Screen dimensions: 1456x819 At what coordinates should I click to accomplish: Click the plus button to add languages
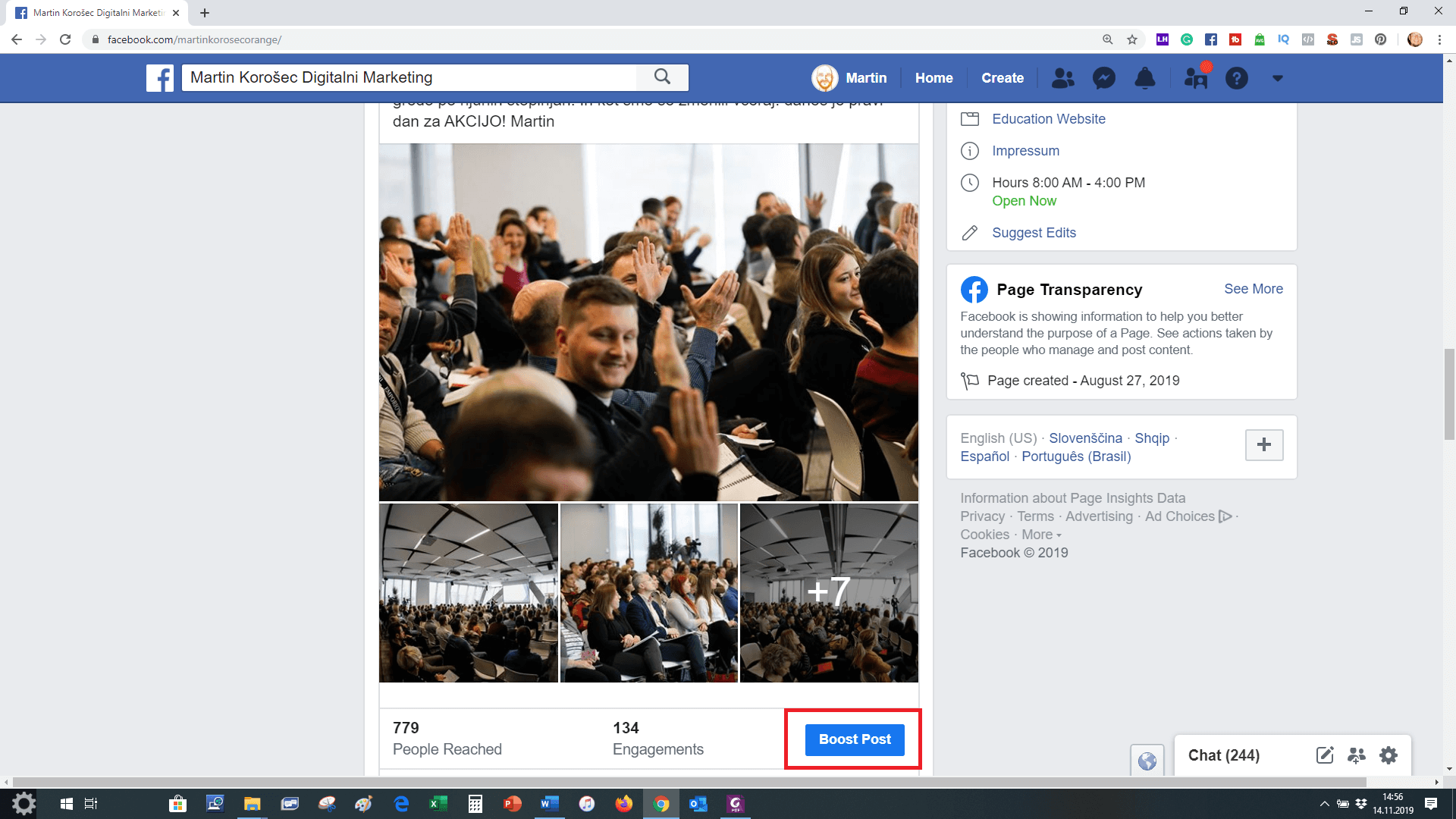tap(1263, 445)
